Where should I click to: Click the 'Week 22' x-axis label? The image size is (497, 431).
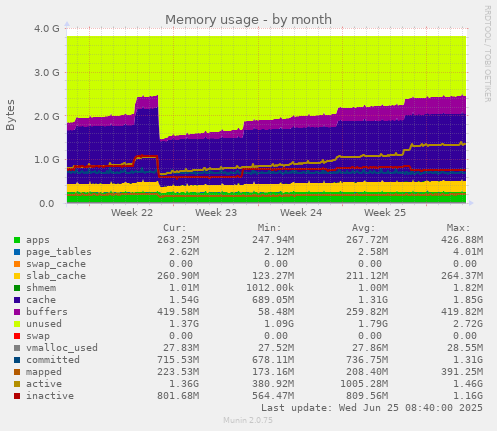(132, 213)
